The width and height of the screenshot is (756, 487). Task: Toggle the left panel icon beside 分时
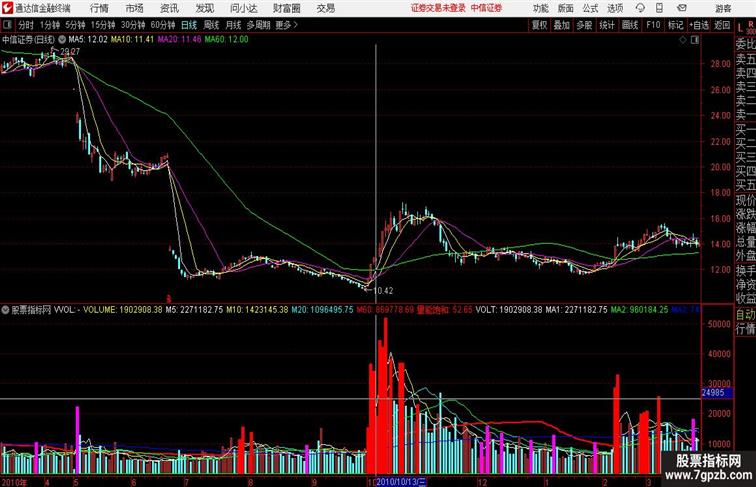(x=7, y=25)
